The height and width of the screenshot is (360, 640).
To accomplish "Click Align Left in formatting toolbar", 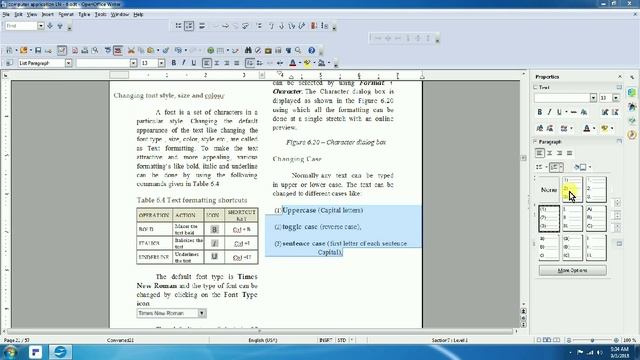I will (x=207, y=63).
